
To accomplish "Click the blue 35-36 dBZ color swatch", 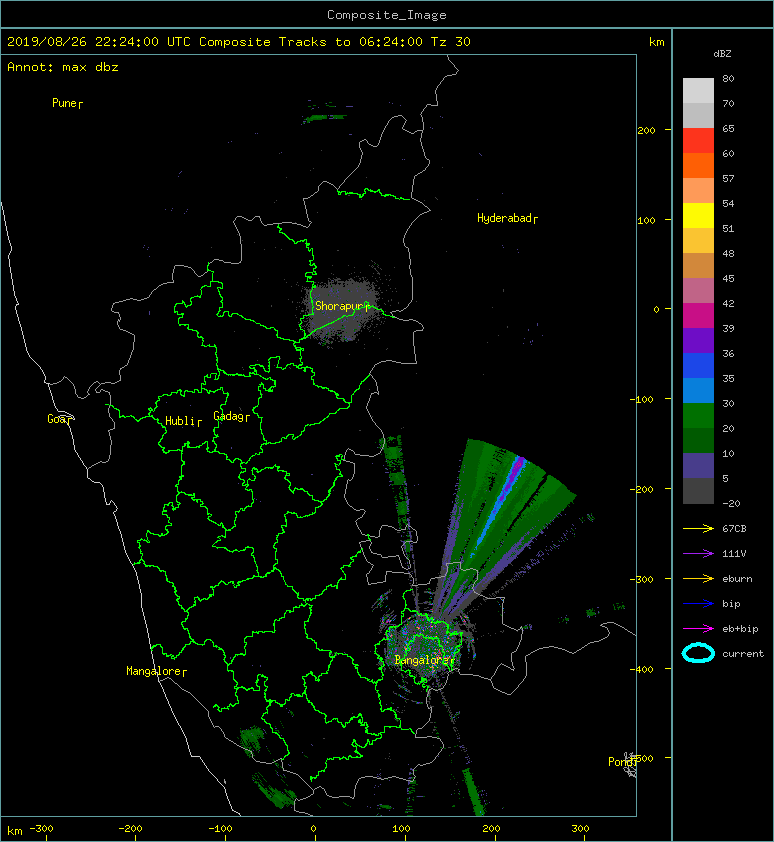I will [698, 366].
